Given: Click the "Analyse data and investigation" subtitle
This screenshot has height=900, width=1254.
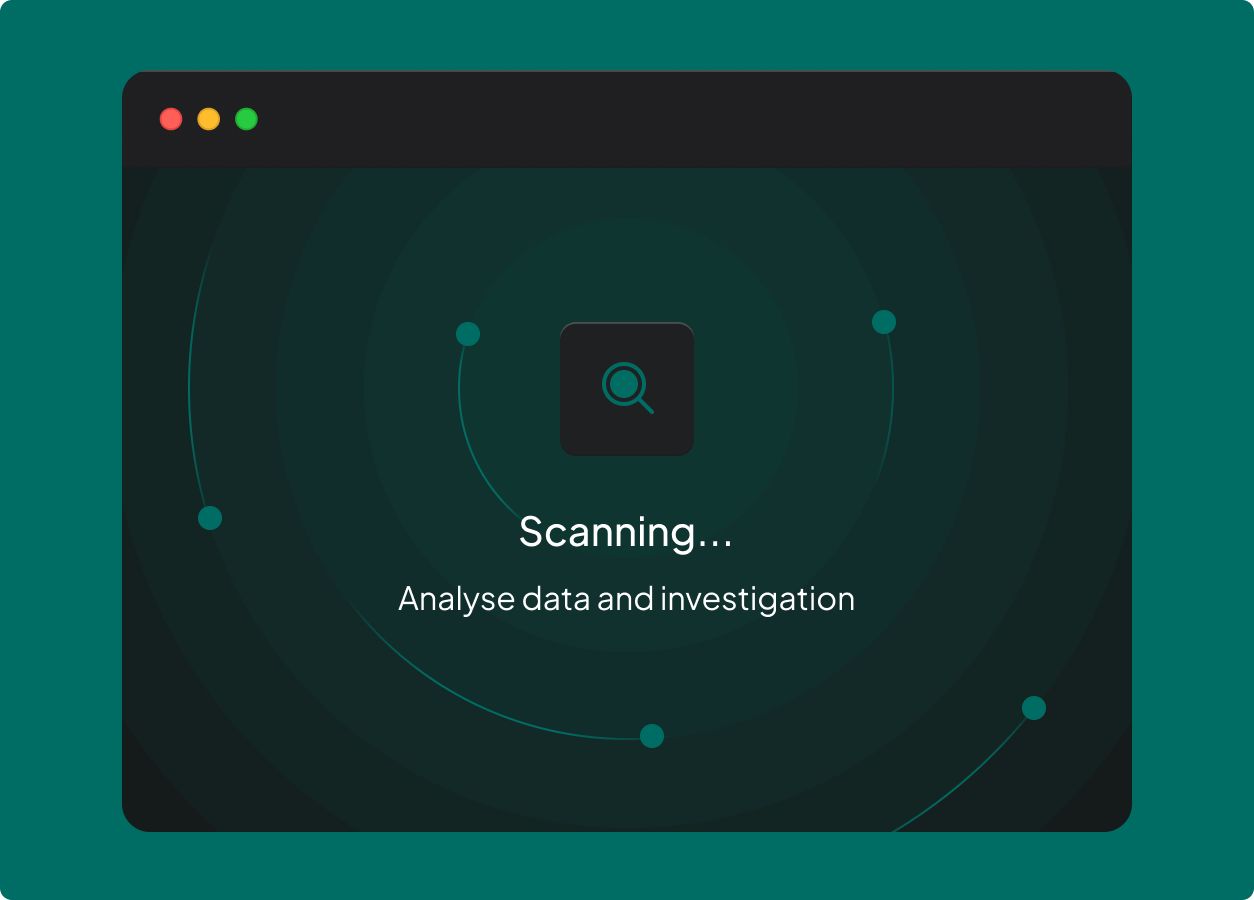Looking at the screenshot, I should [x=626, y=599].
